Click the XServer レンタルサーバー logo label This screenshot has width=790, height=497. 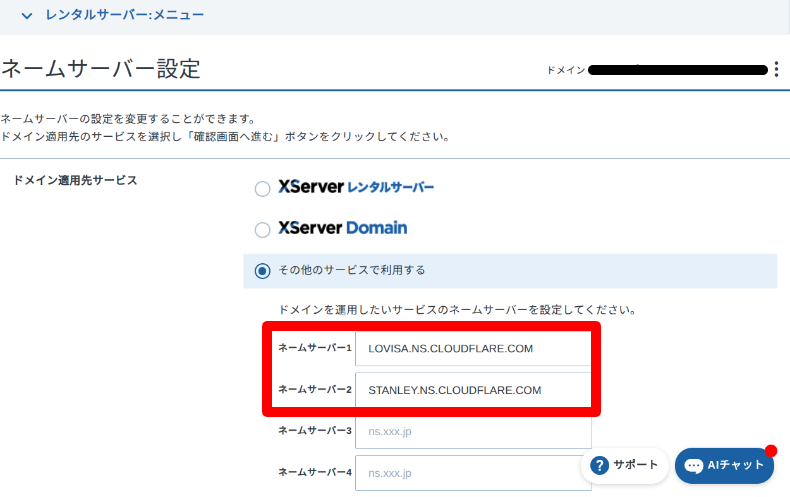356,187
